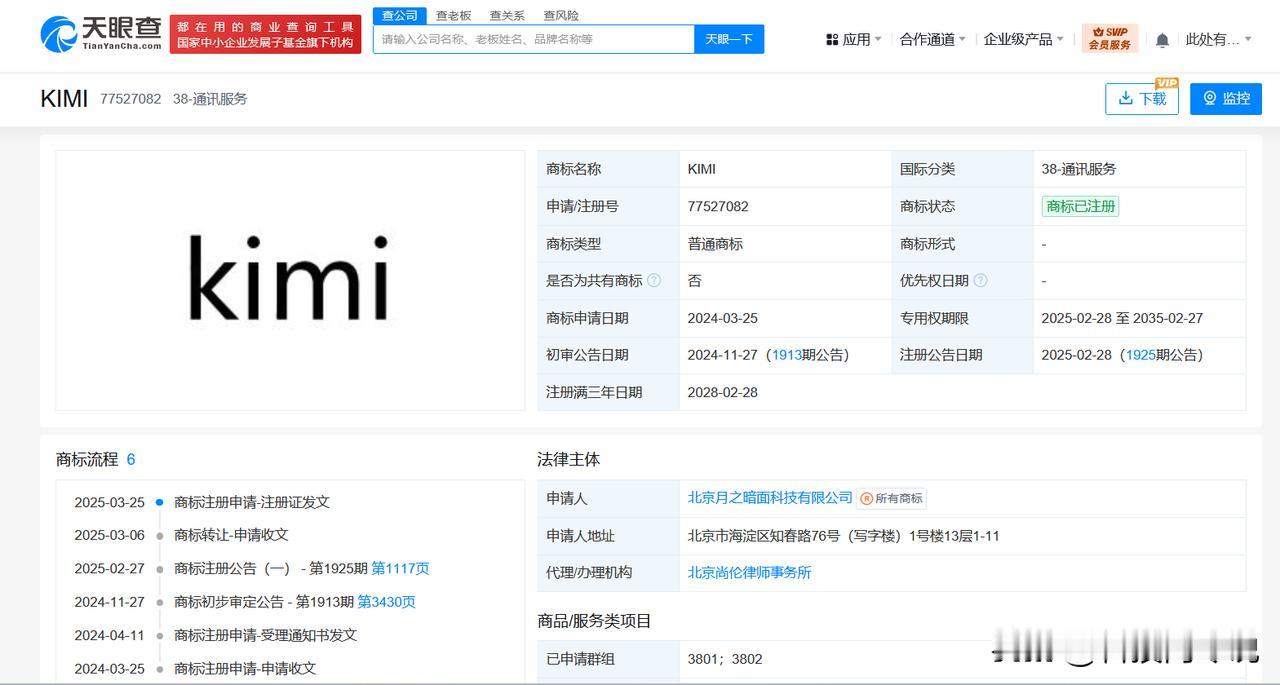Click the SVIP membership service badge

pyautogui.click(x=1110, y=39)
